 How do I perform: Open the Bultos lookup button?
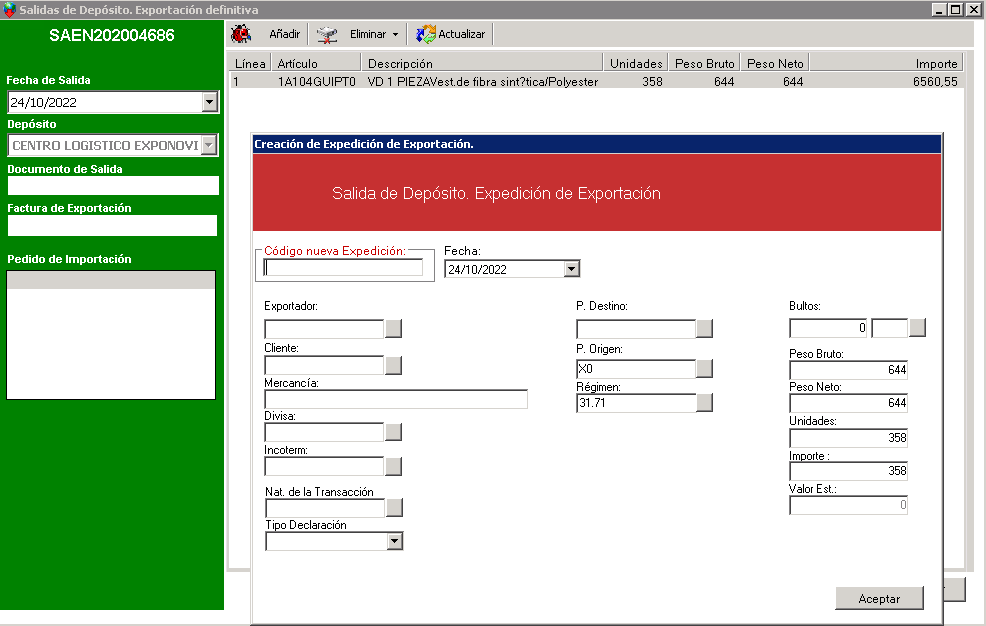coord(917,328)
